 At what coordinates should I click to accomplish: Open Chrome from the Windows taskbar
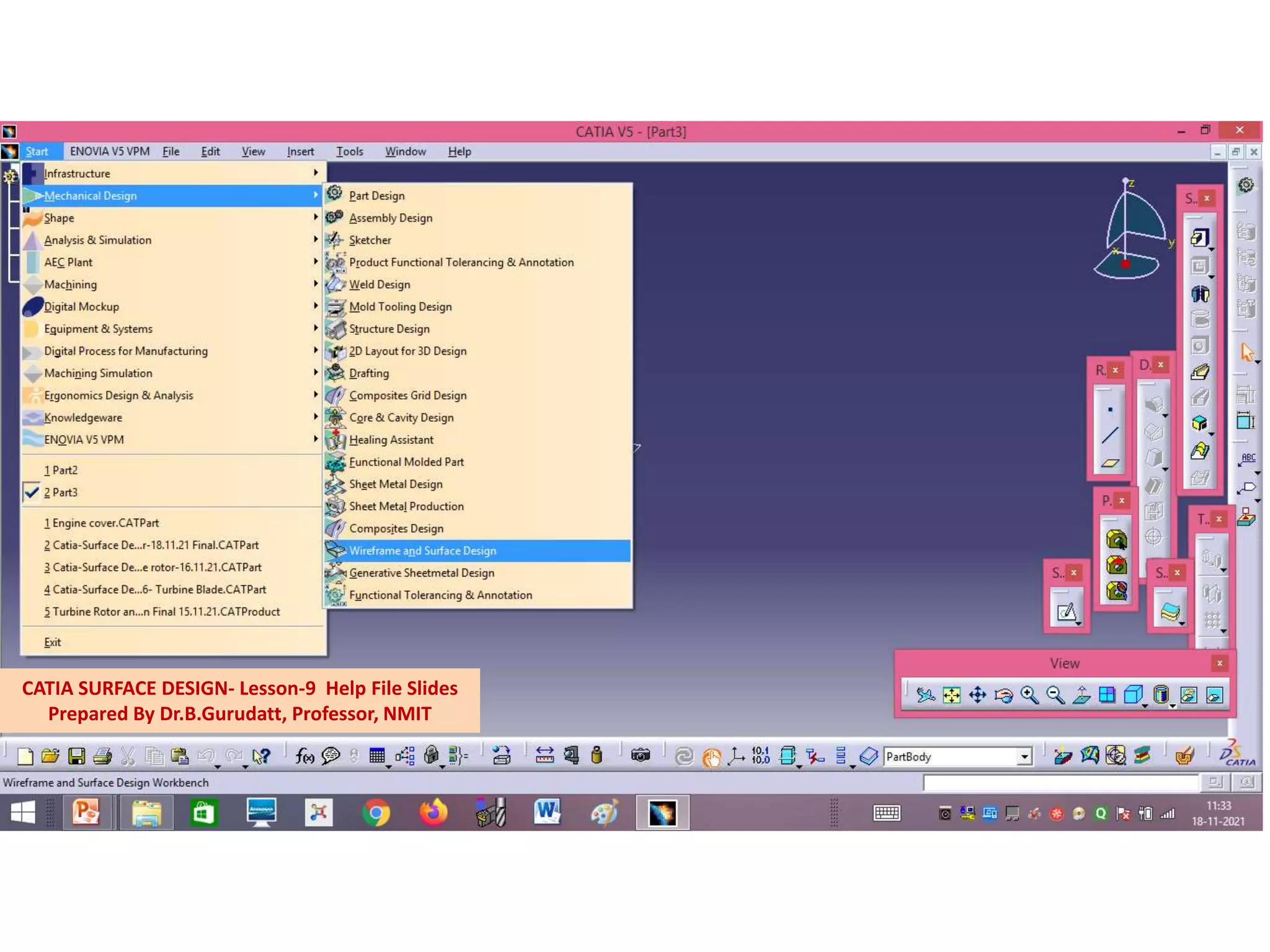[376, 813]
